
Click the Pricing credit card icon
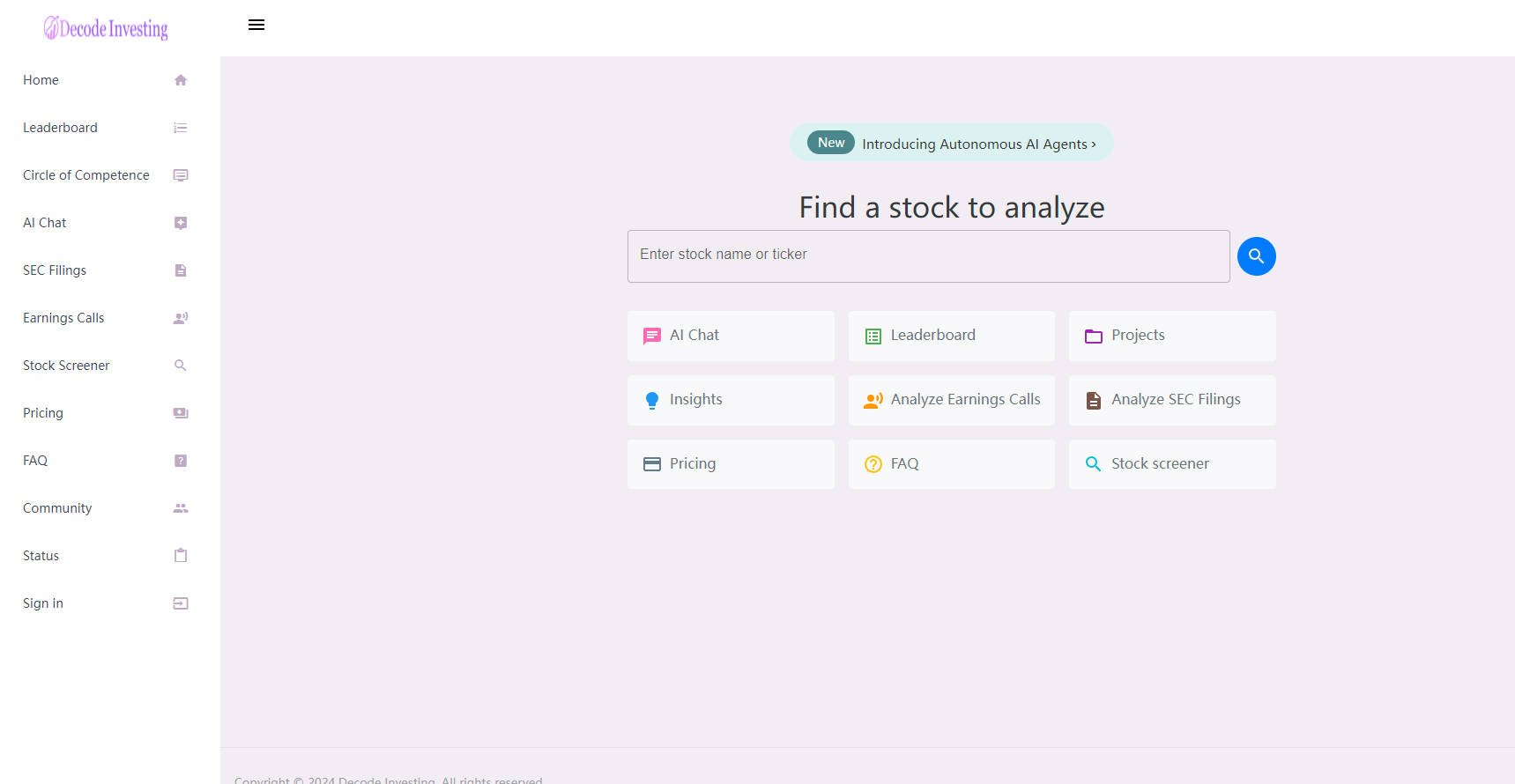click(652, 464)
